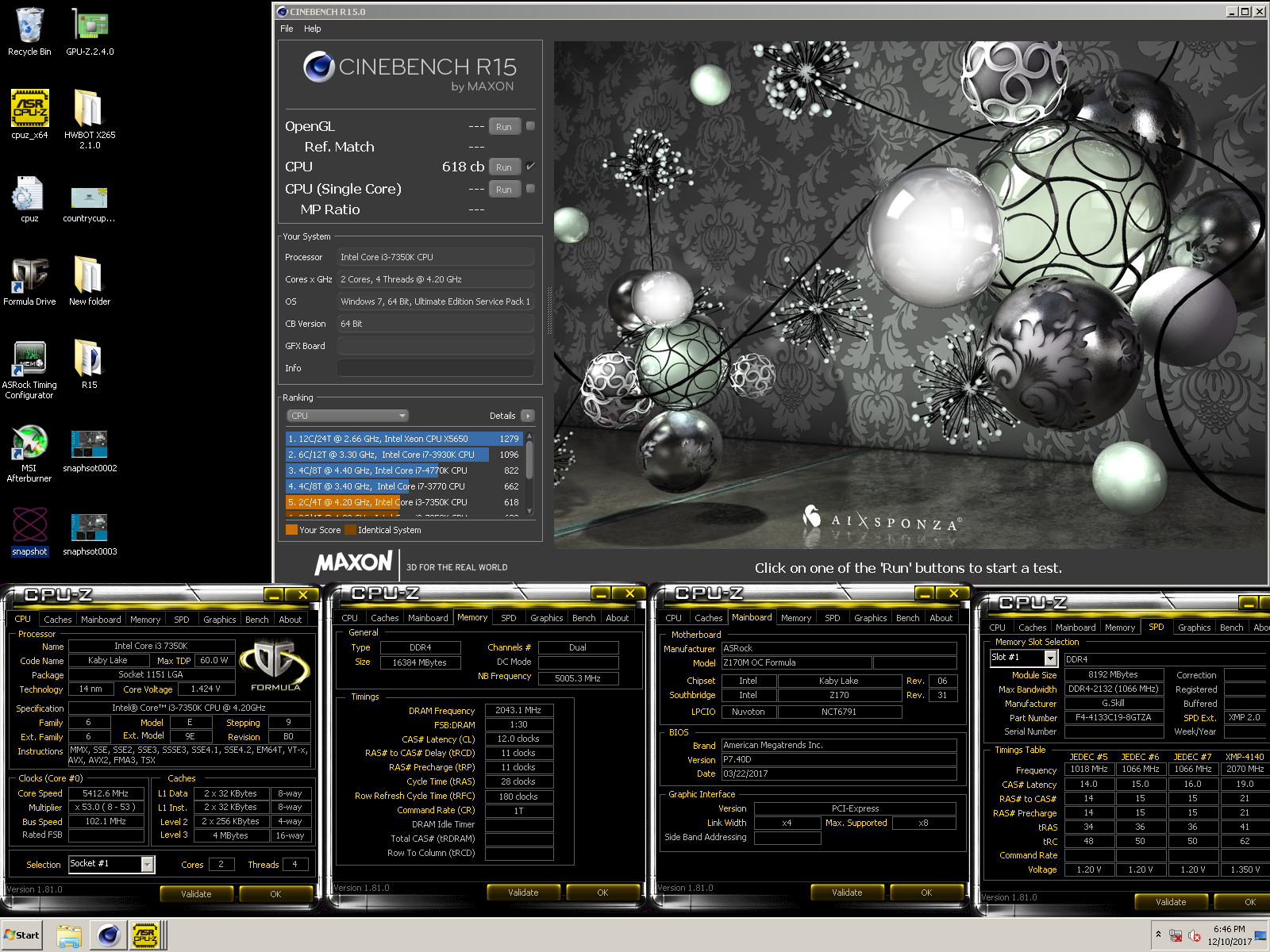Image resolution: width=1270 pixels, height=952 pixels.
Task: Click the CPU-Z taskbar icon
Action: pos(145,935)
